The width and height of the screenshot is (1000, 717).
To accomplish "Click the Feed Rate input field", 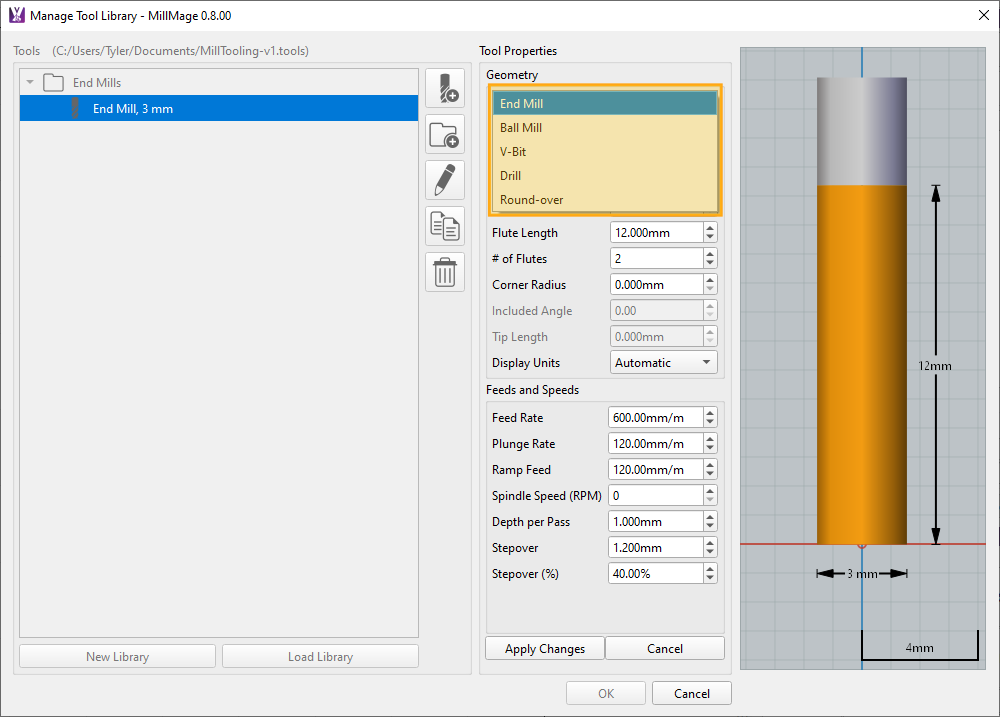I will [x=654, y=418].
